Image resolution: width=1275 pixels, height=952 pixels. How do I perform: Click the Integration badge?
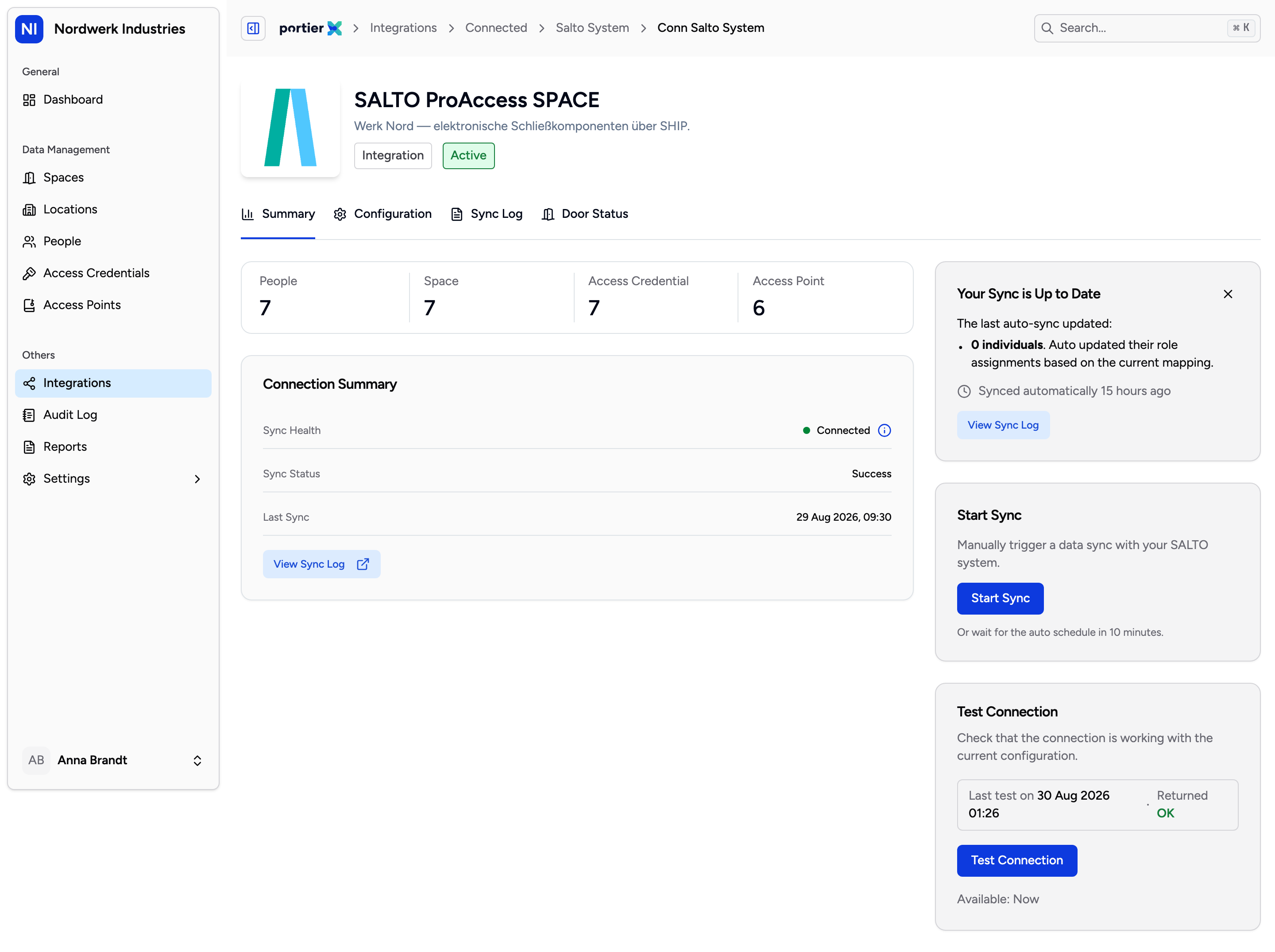(x=393, y=155)
